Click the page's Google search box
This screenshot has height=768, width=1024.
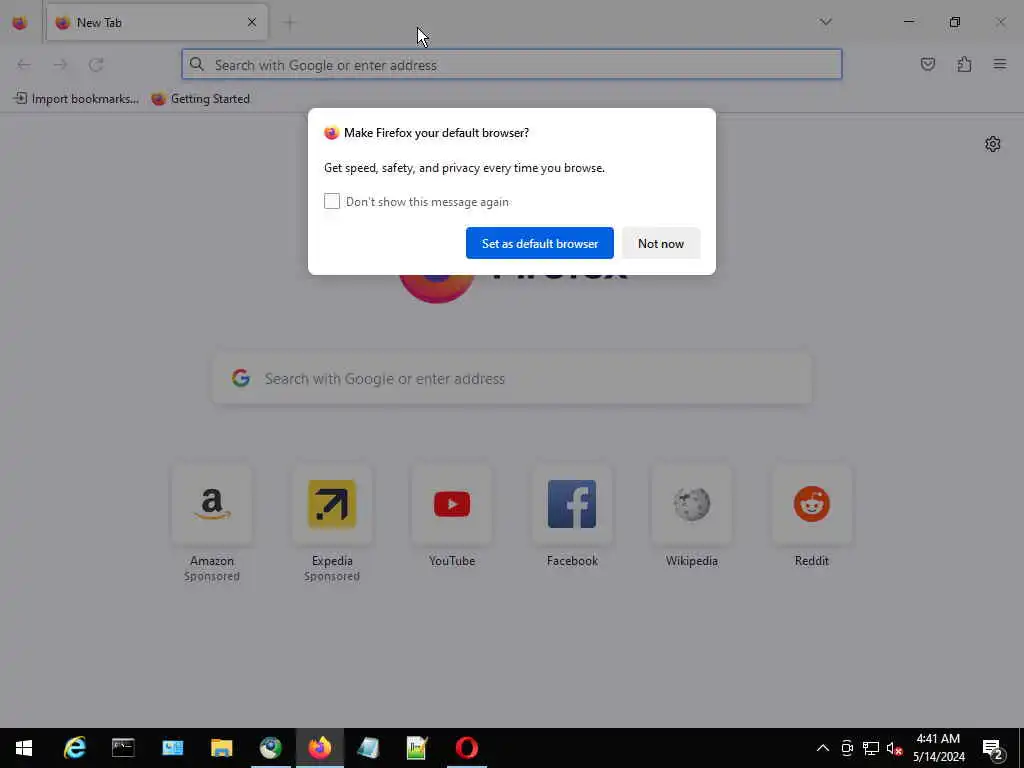512,378
